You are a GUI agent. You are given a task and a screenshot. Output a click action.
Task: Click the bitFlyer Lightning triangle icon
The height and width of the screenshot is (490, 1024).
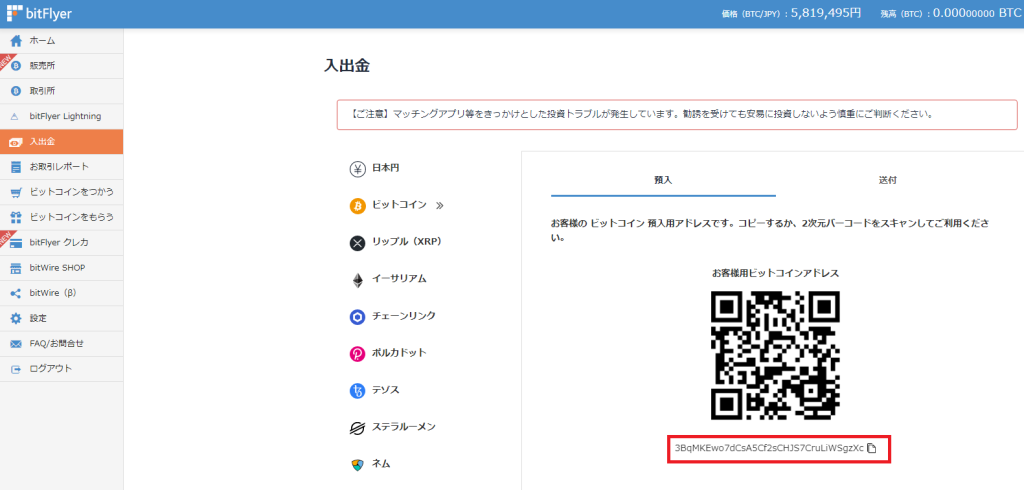[16, 116]
